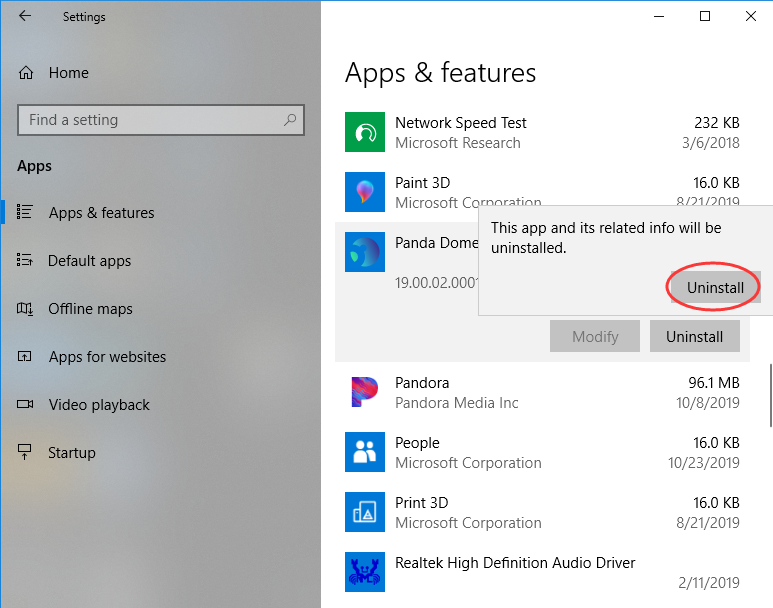Click the Pandora Media Inc publisher text
The width and height of the screenshot is (773, 608).
coord(457,403)
